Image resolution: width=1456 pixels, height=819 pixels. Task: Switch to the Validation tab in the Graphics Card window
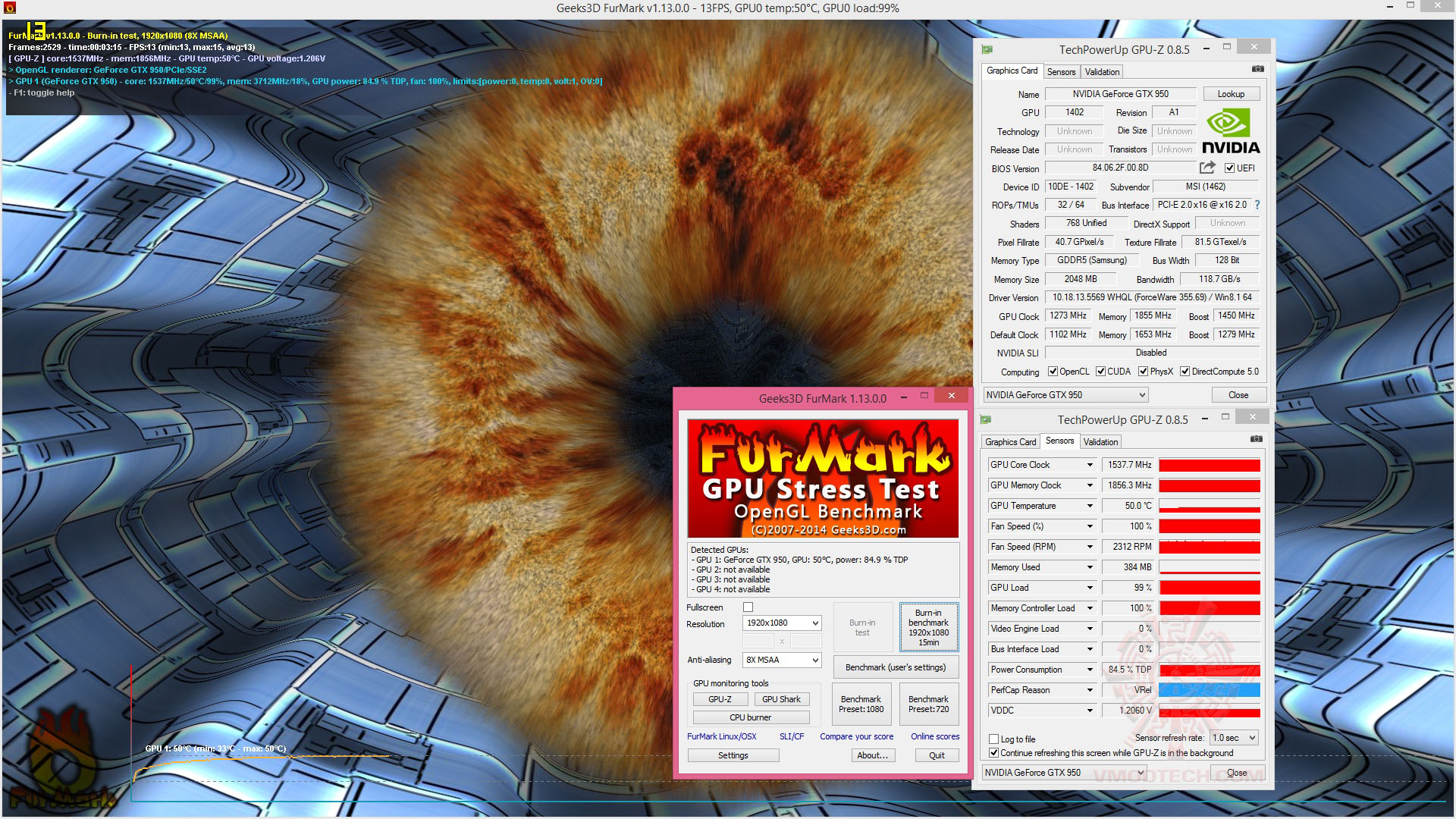click(1101, 72)
